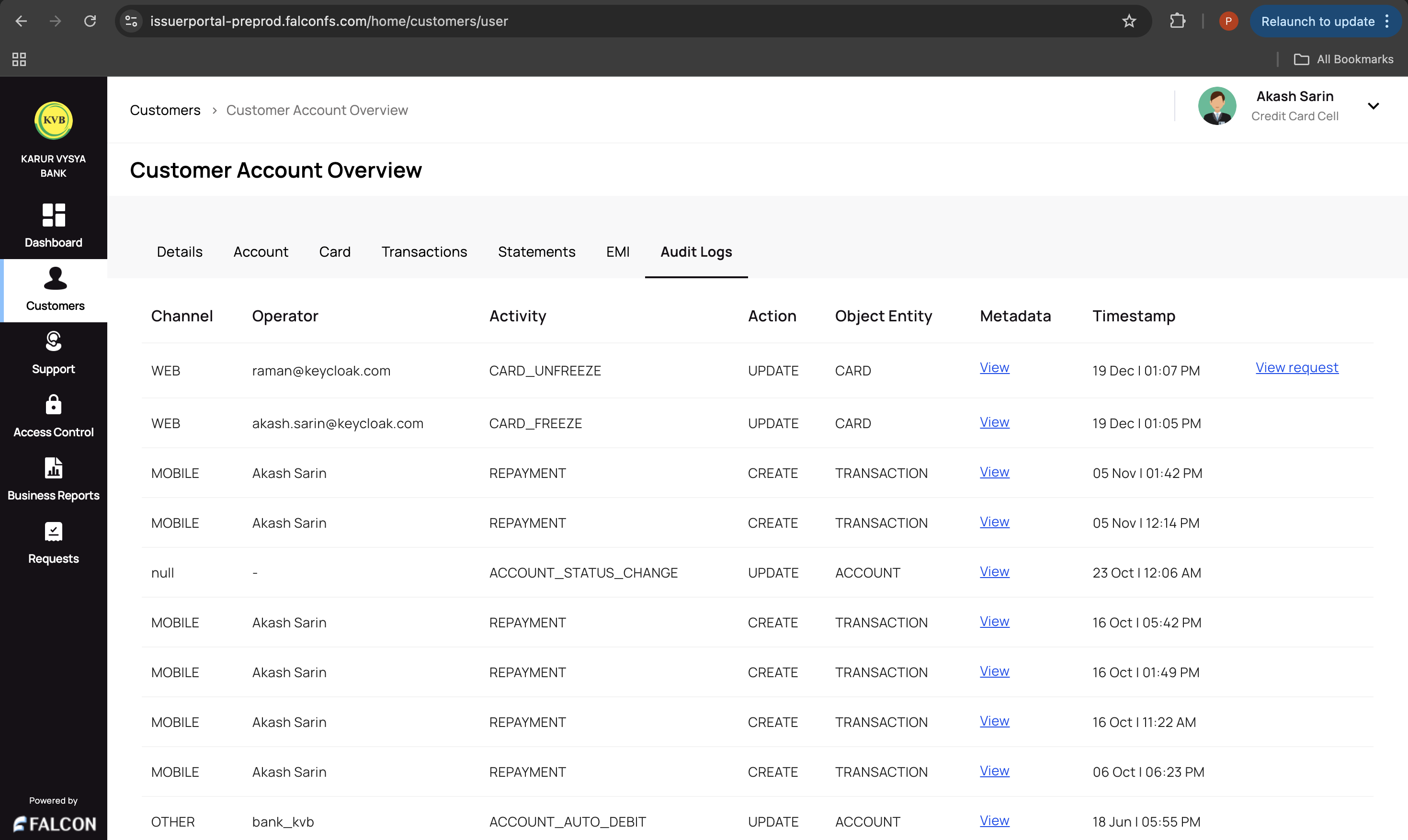Viewport: 1408px width, 840px height.
Task: Open Business Reports chart icon
Action: 54,468
